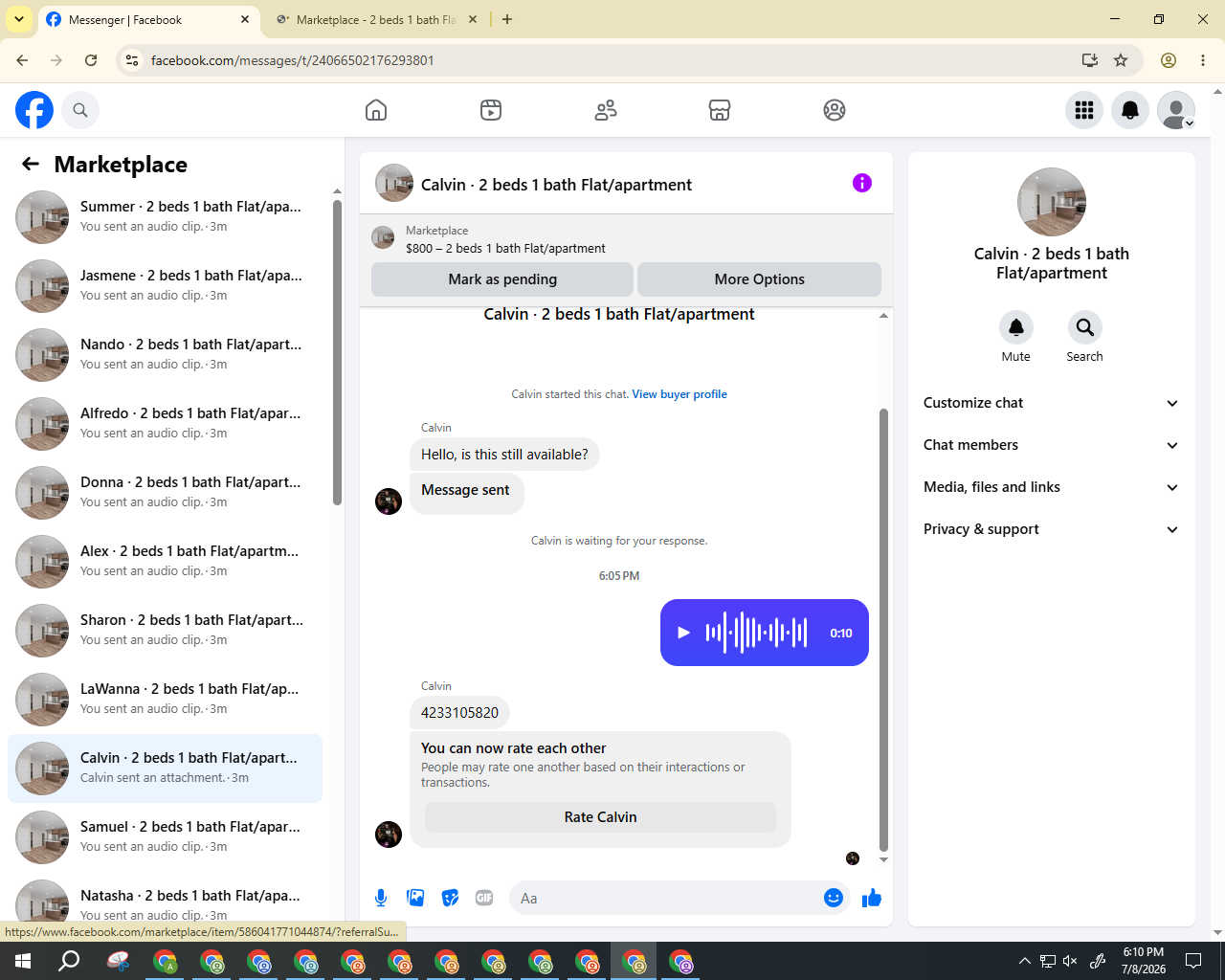Expand the Chat members section
Image resolution: width=1225 pixels, height=980 pixels.
click(x=1052, y=445)
